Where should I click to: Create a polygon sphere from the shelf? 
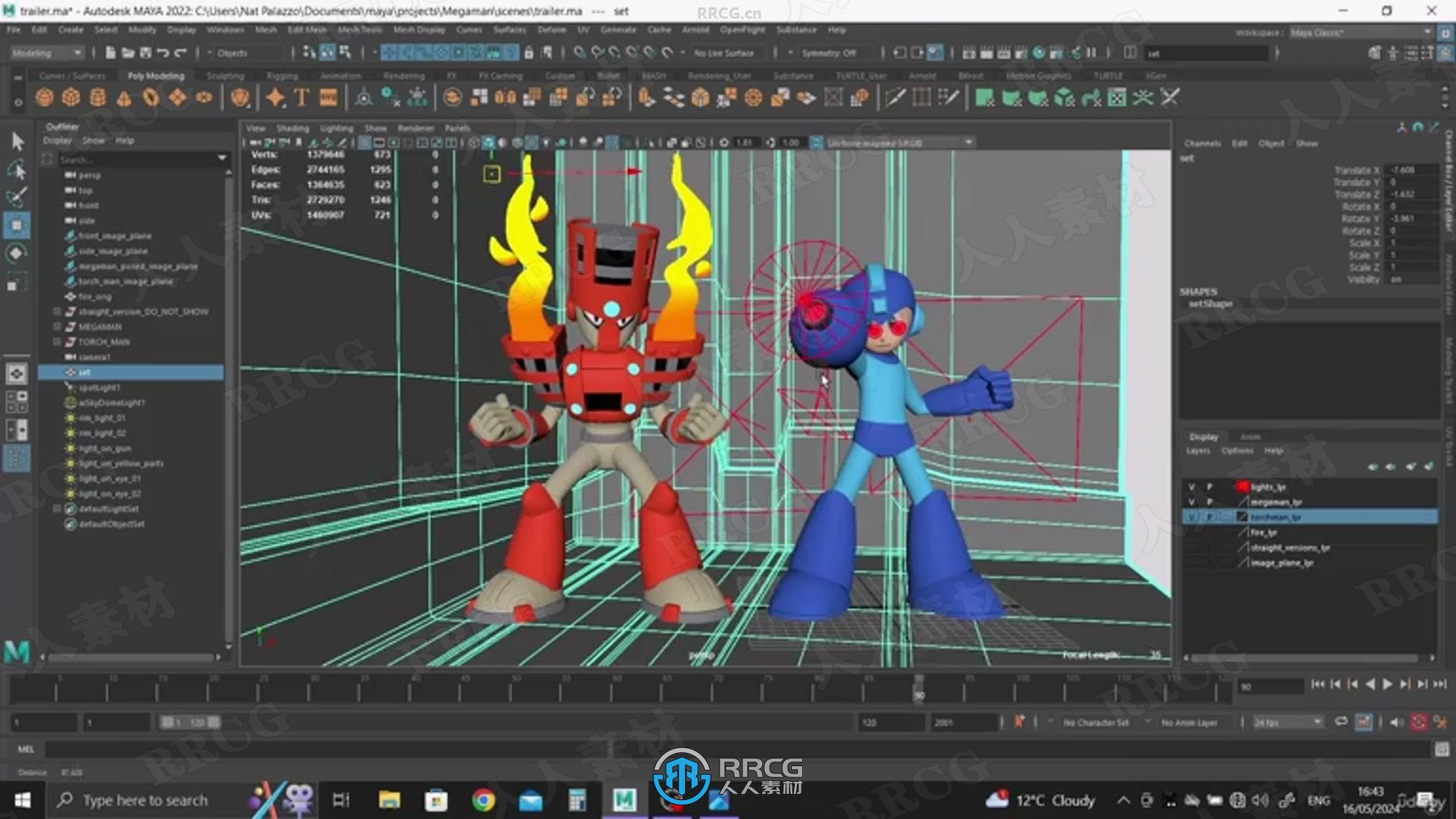(45, 98)
